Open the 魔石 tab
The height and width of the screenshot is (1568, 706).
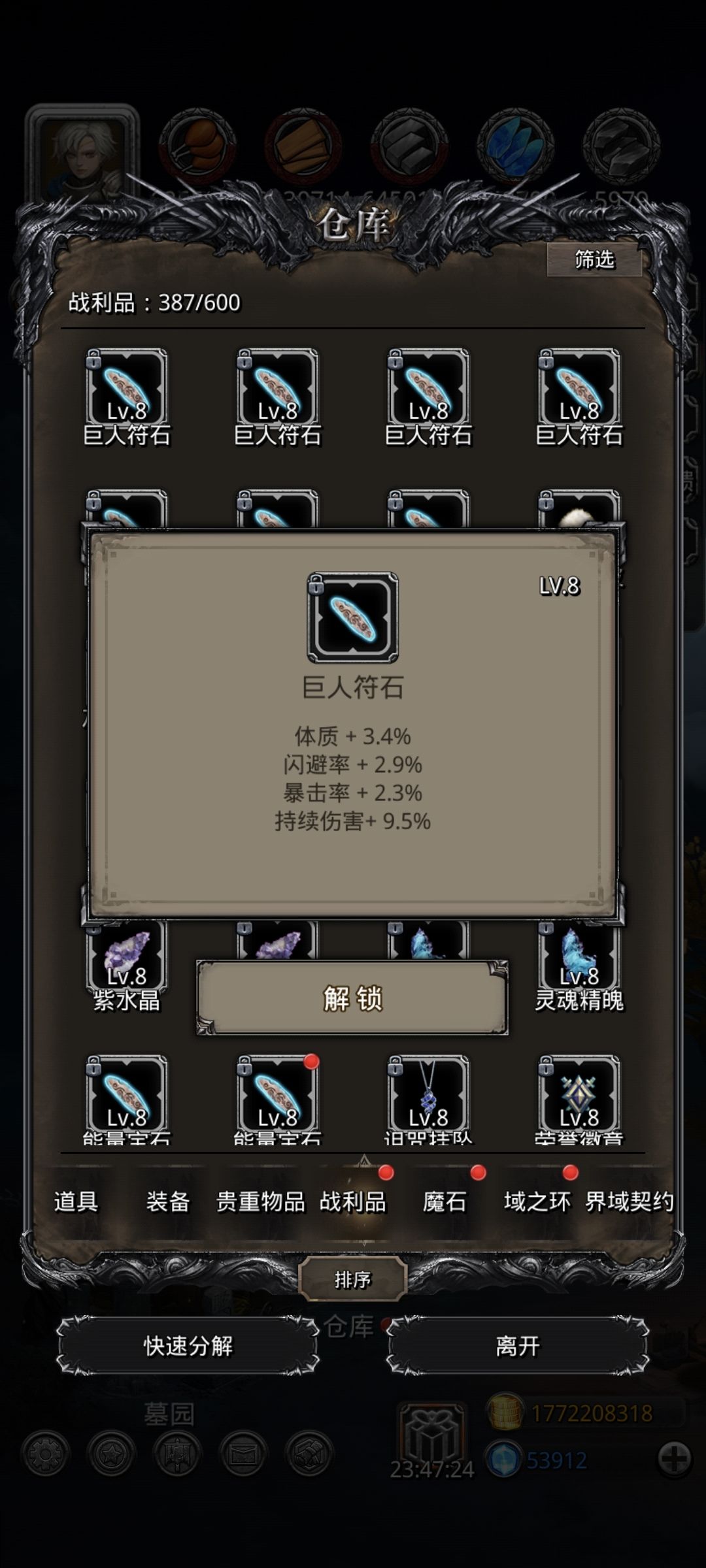(445, 1201)
